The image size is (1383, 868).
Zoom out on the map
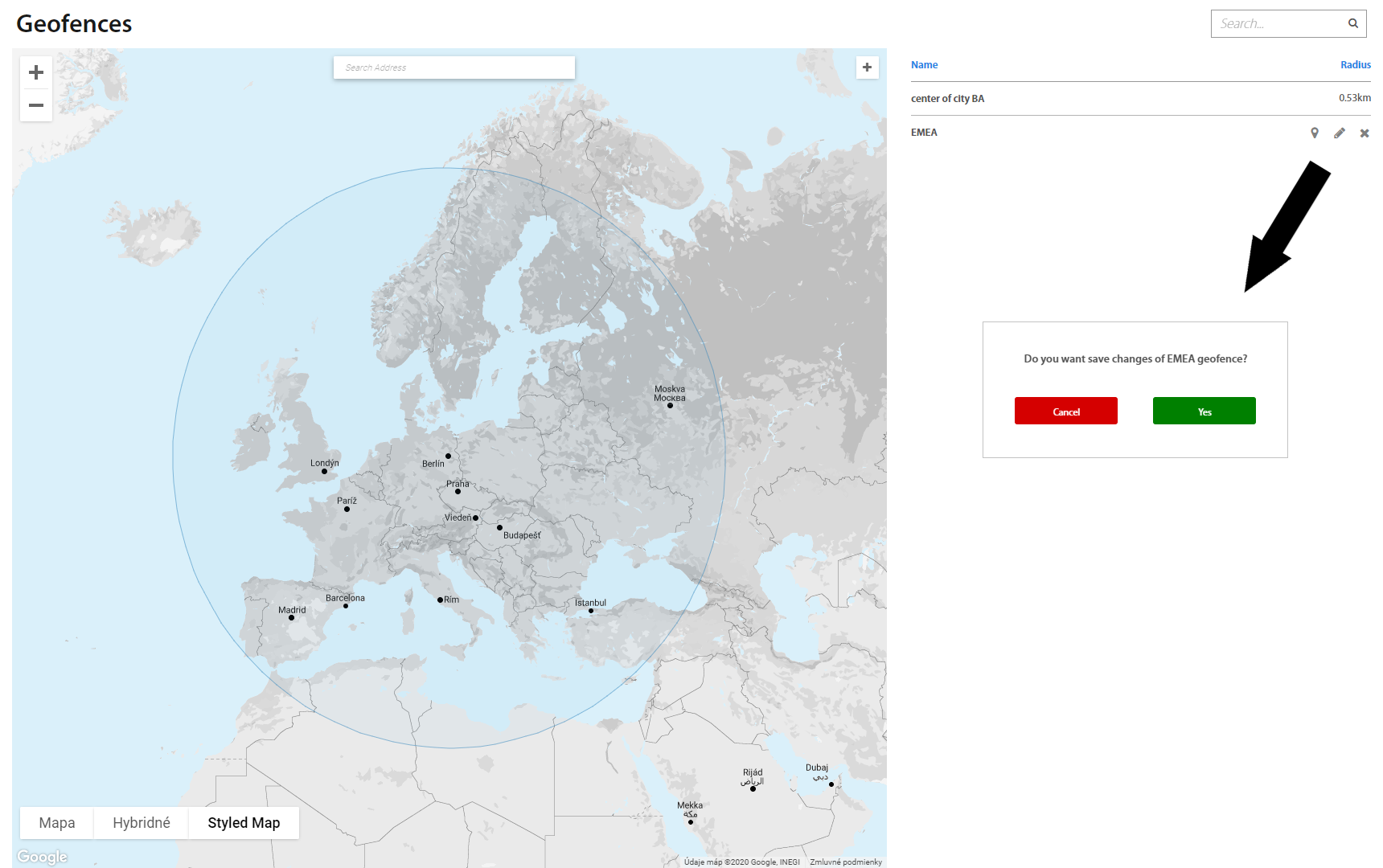pyautogui.click(x=36, y=105)
